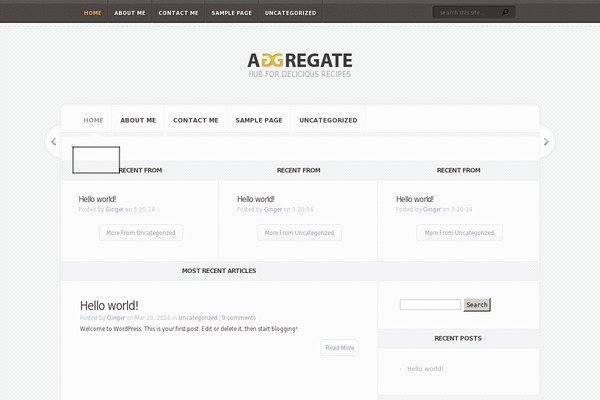
Task: Click Read More on Hello world article
Action: pyautogui.click(x=339, y=348)
